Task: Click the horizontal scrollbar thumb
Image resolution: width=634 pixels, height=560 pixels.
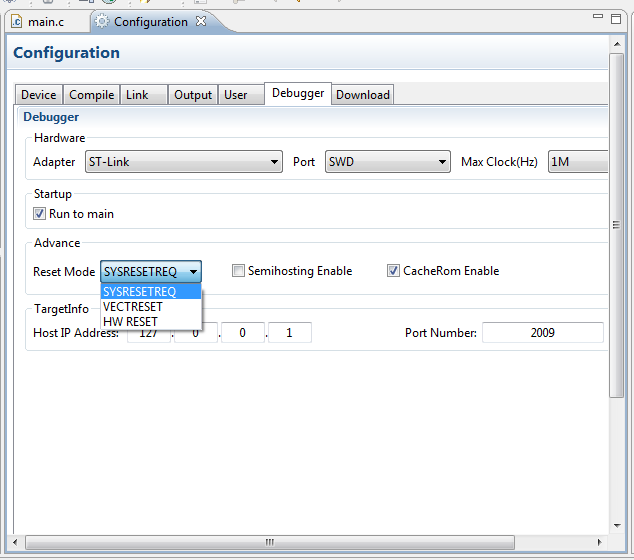Action: (270, 542)
